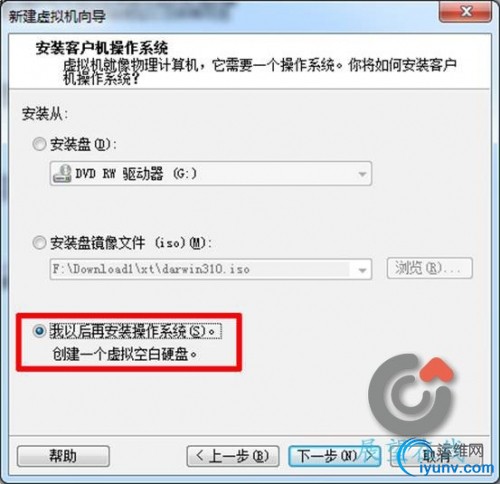Screen dimensions: 500x484
Task: Select the 安装盘镜像文件(iso) radio button
Action: (x=39, y=243)
